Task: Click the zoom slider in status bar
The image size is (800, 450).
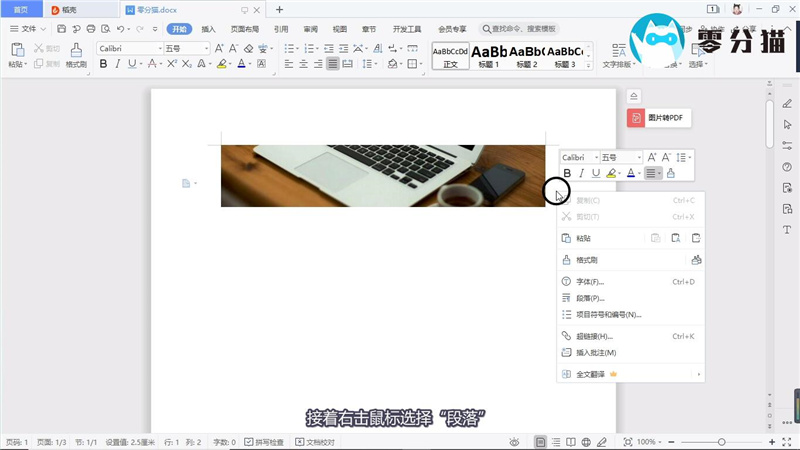Action: click(x=720, y=442)
